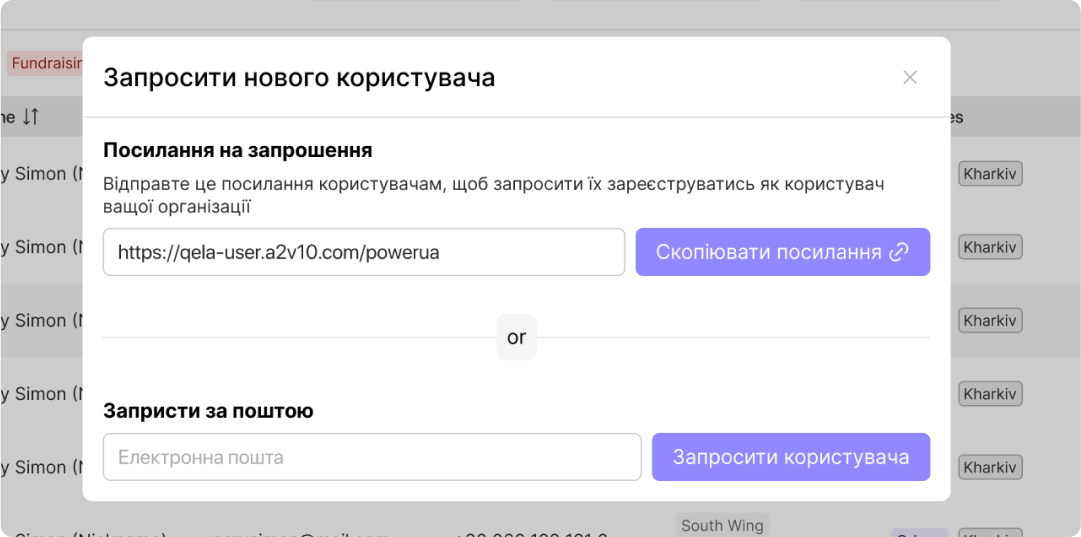Click the Kharkiv tag just above the bottom row

point(989,467)
